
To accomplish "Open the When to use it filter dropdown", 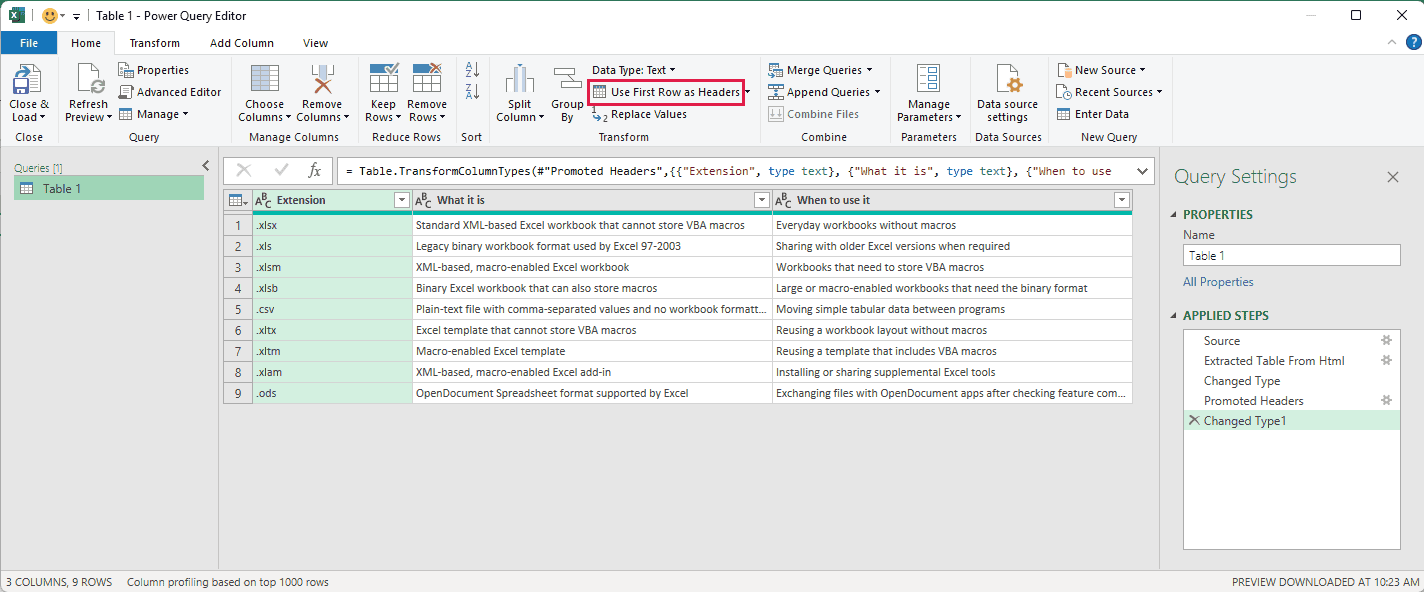I will pos(1121,200).
